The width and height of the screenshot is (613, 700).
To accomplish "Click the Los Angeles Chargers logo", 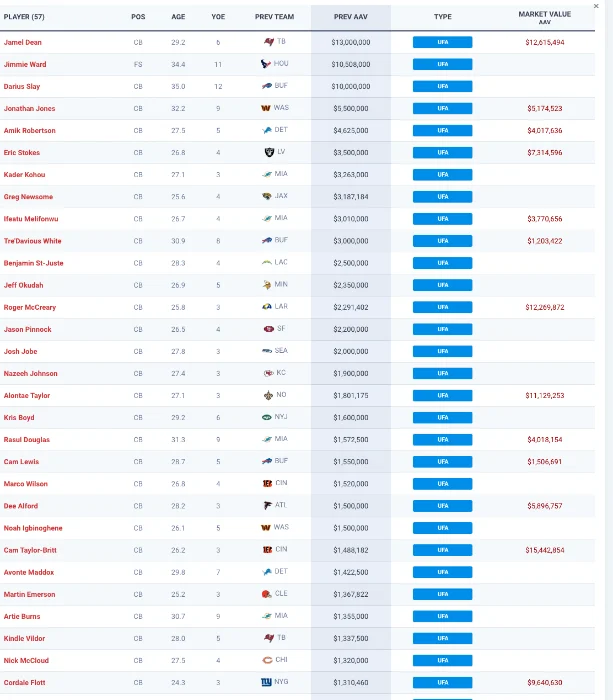I will point(266,263).
